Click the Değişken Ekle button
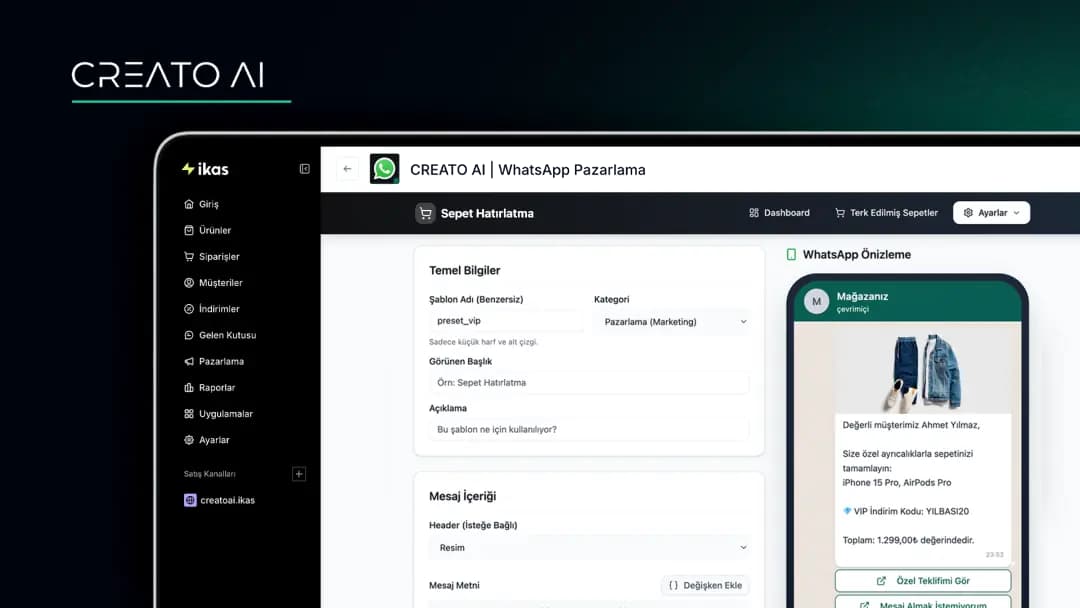1080x608 pixels. 705,586
